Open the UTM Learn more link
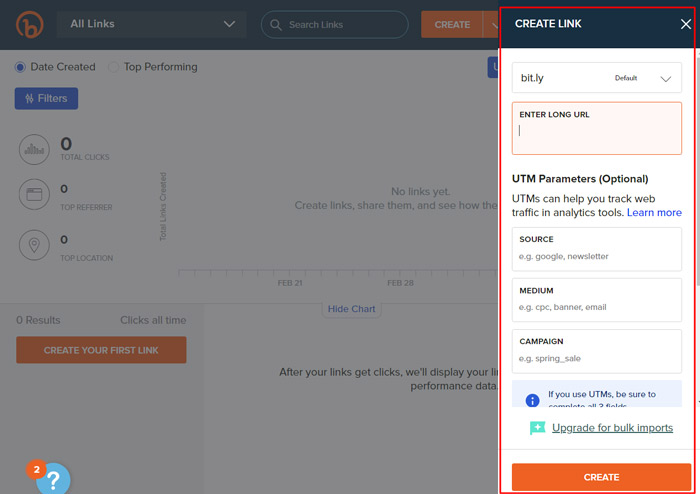 654,212
